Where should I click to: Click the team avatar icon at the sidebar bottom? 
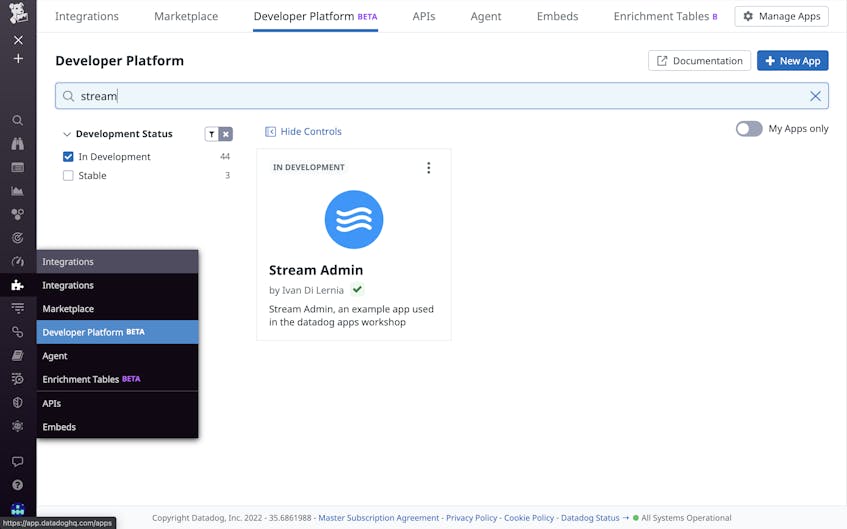18,508
